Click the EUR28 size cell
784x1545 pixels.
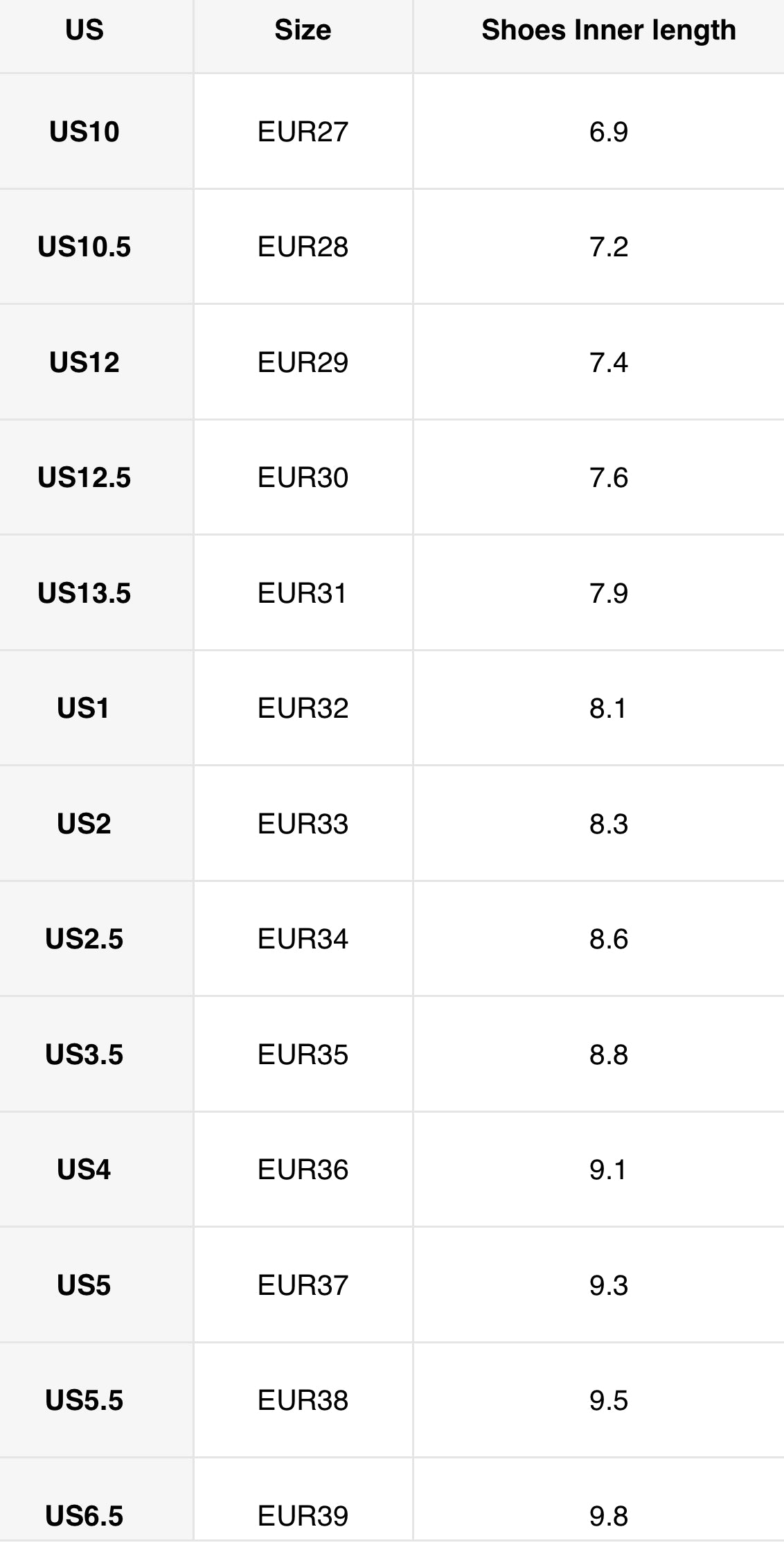point(303,247)
